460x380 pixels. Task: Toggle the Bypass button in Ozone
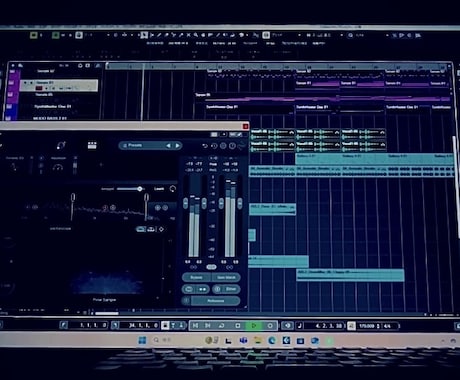(x=196, y=277)
